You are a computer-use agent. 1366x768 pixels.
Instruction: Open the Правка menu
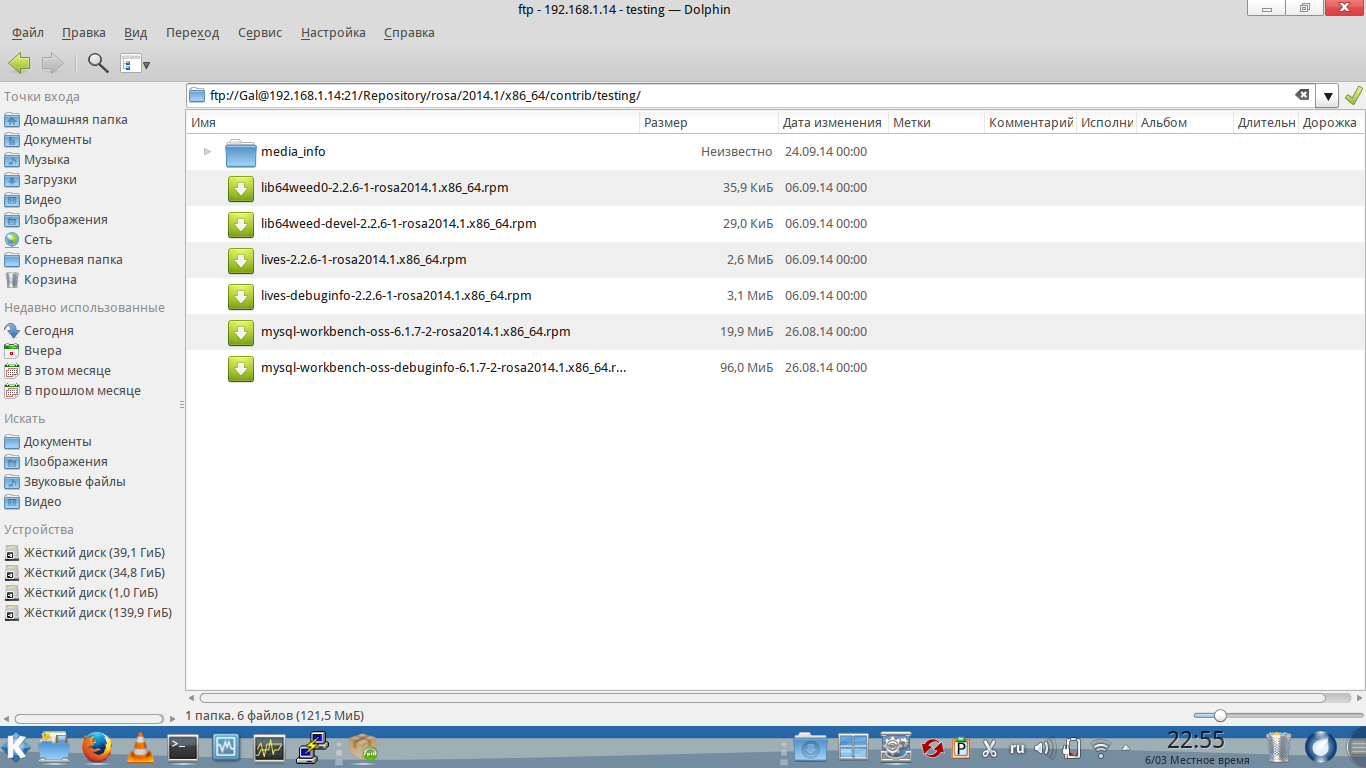[x=83, y=32]
